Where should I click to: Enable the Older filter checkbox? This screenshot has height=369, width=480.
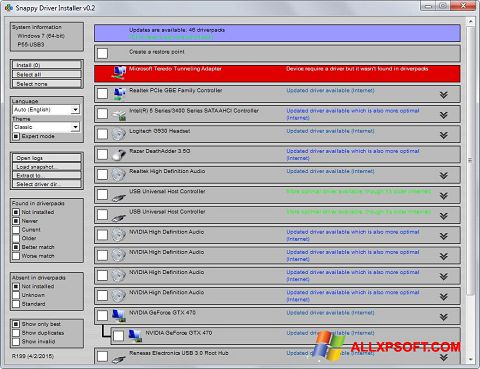coord(16,238)
